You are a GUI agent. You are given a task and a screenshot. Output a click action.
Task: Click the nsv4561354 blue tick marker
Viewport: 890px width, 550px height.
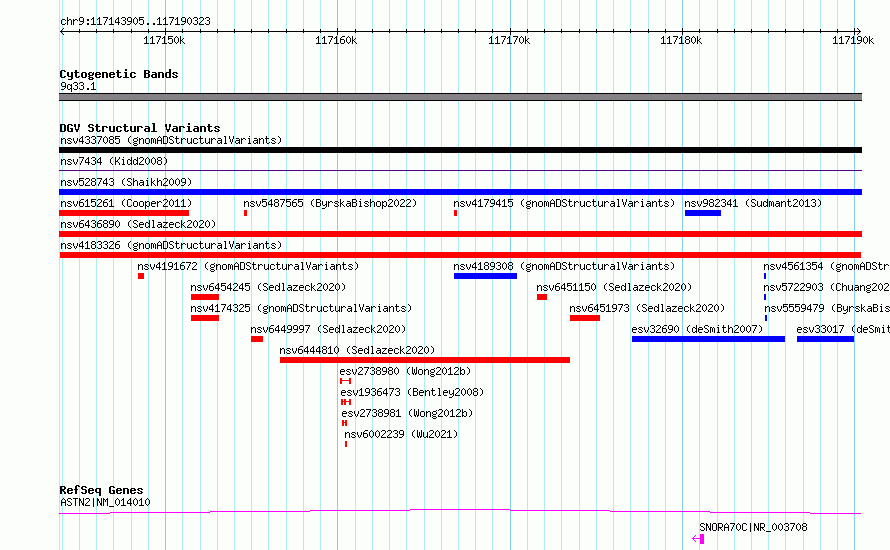pyautogui.click(x=765, y=276)
